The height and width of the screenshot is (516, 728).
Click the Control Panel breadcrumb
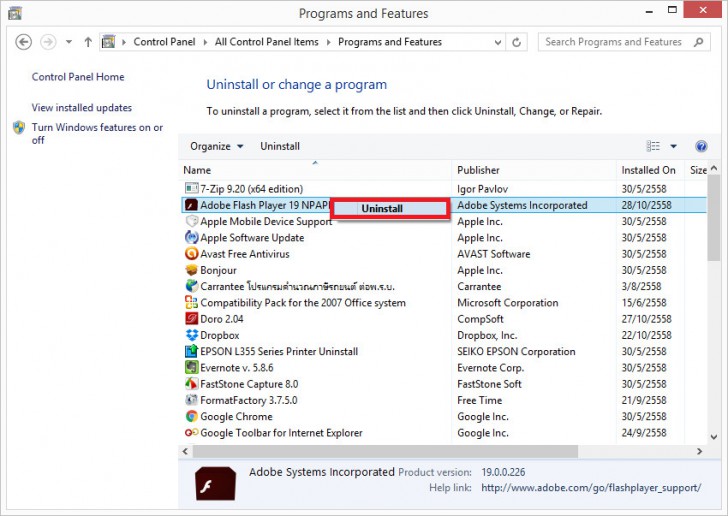pyautogui.click(x=164, y=42)
